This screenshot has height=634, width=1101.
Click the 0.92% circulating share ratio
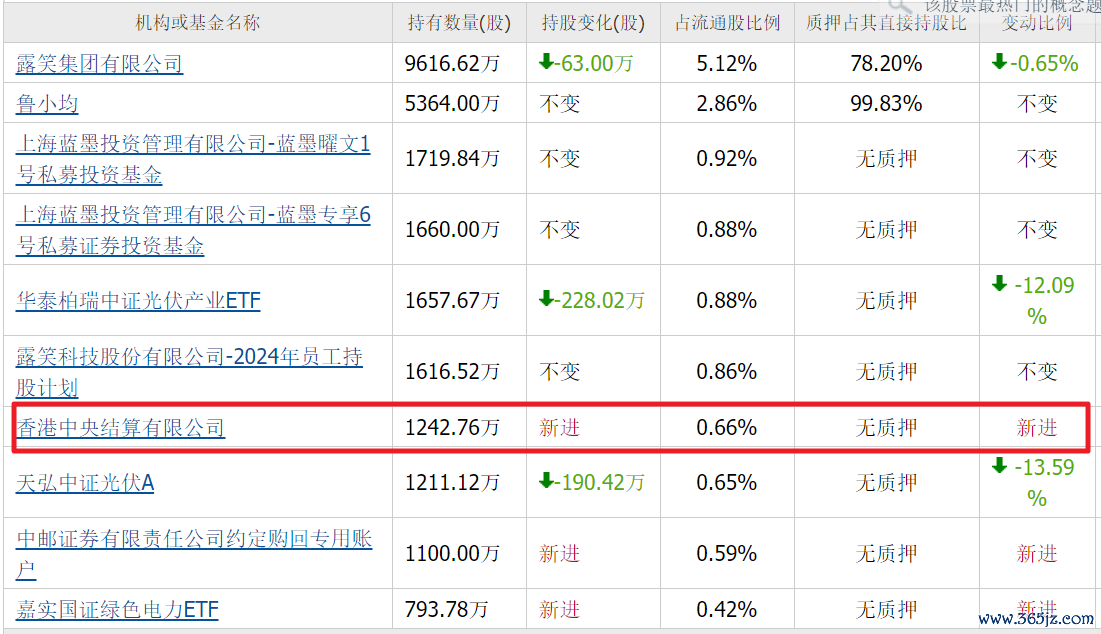point(727,159)
